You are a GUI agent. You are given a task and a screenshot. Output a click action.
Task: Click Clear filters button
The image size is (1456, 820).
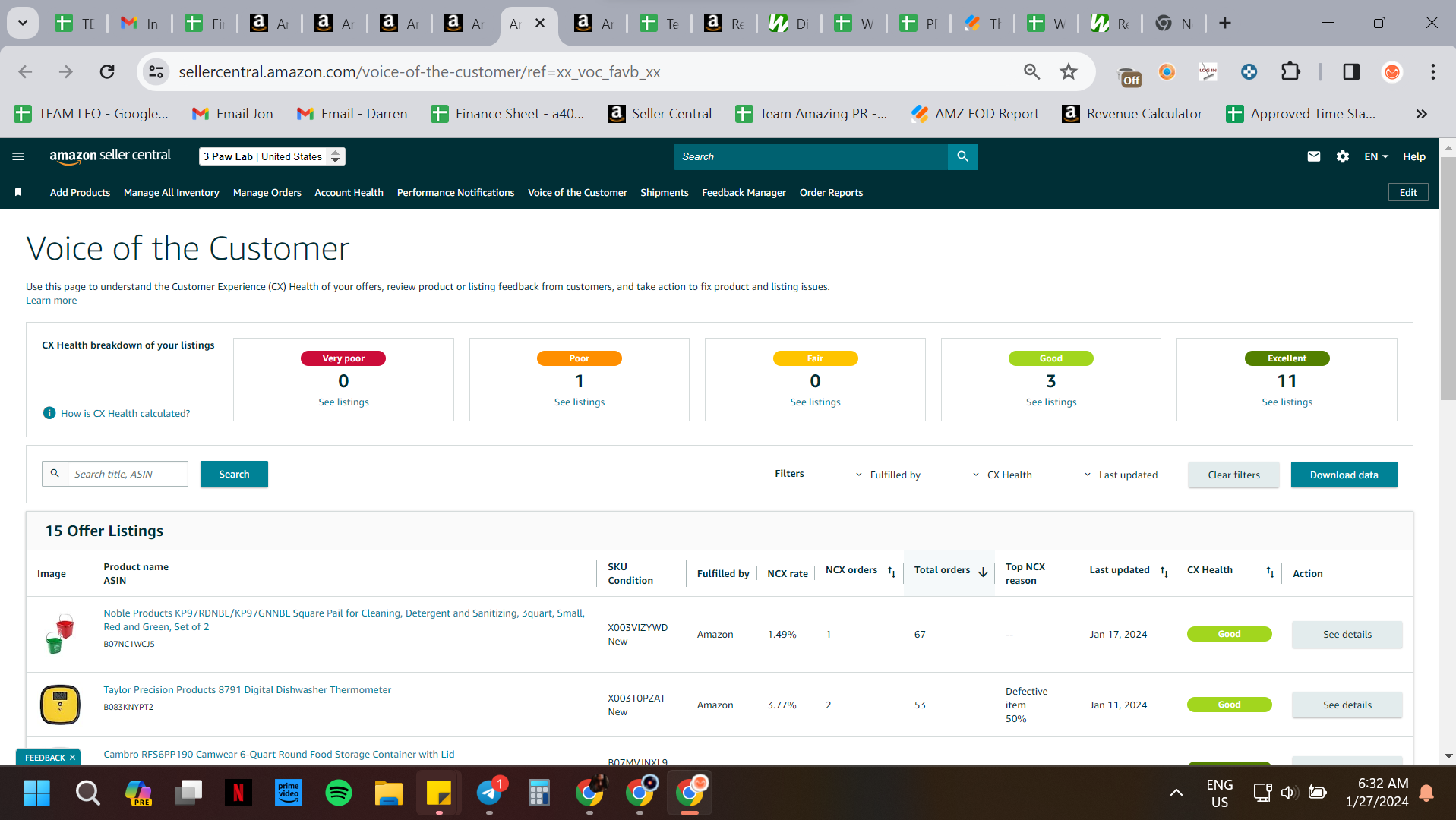1233,475
